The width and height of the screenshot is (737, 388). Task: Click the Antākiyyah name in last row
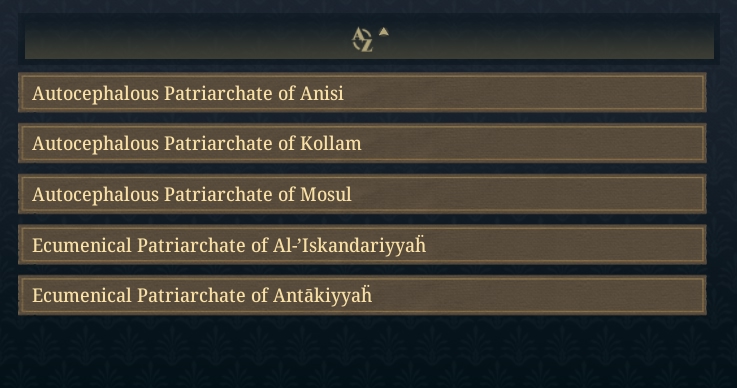pyautogui.click(x=322, y=296)
